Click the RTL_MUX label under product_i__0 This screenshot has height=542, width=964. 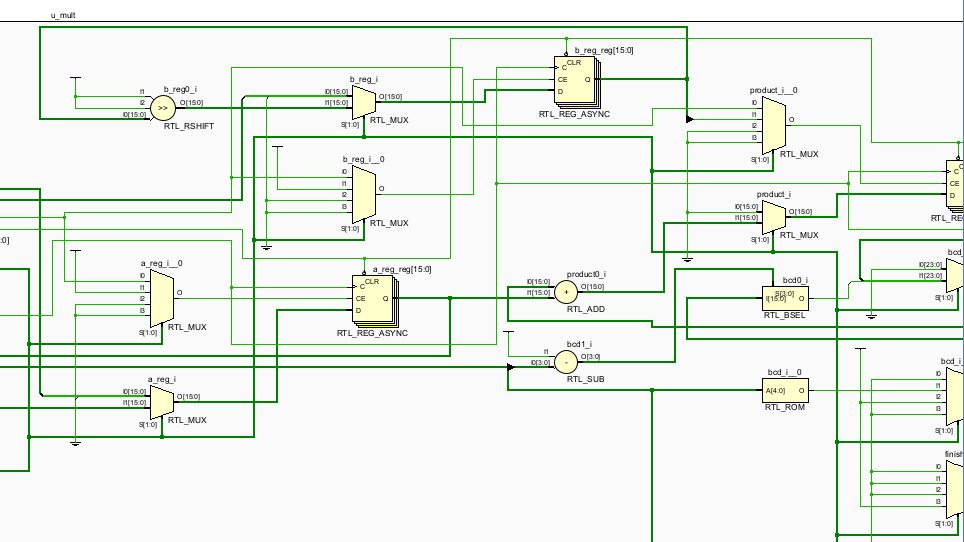(799, 154)
